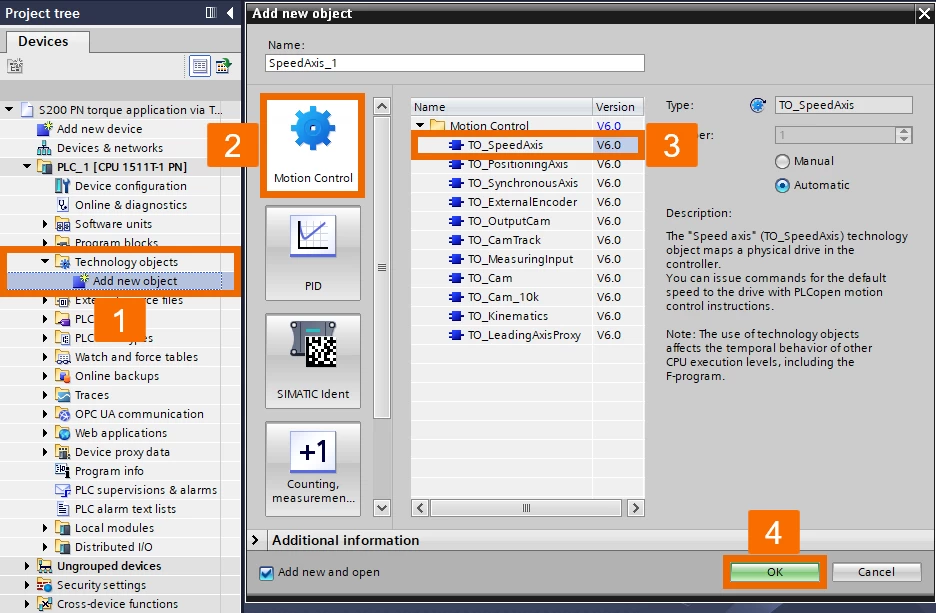Select the Automatic numbering radio button
The image size is (936, 613).
point(782,186)
